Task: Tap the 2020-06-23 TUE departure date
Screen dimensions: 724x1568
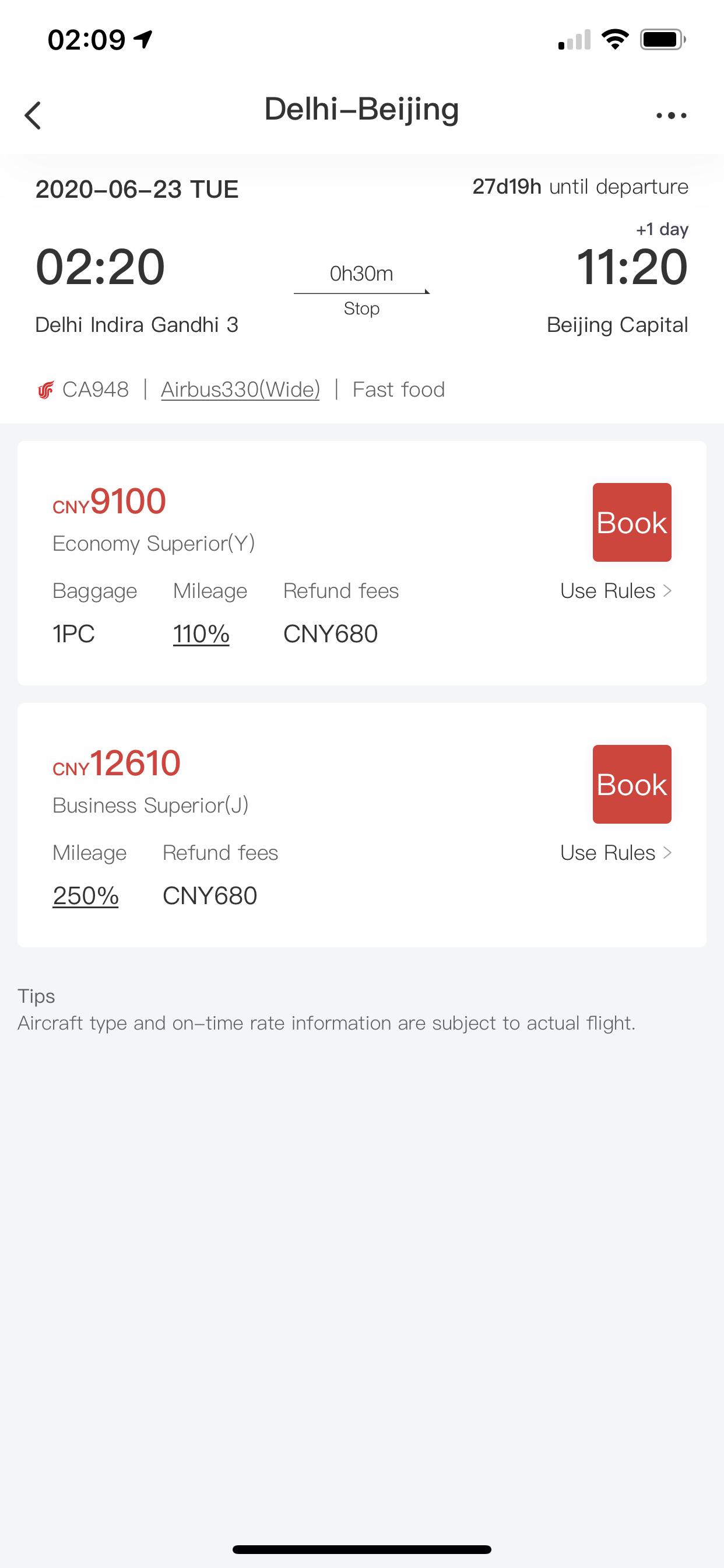Action: (x=137, y=190)
